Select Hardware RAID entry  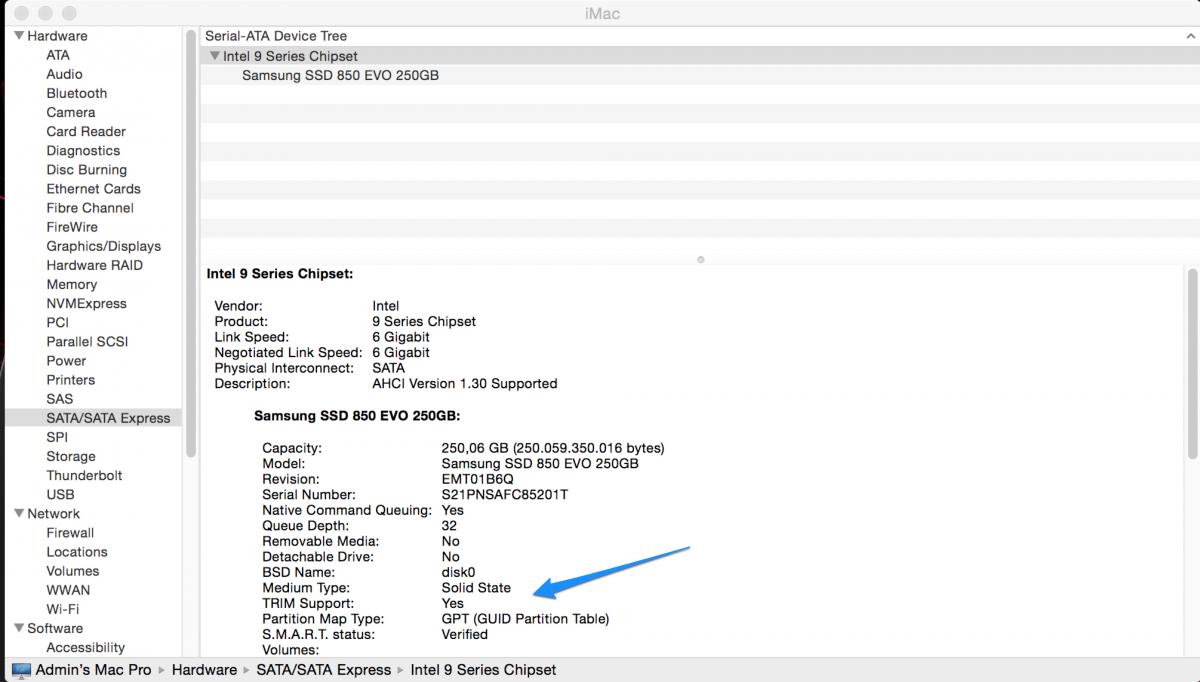(94, 265)
